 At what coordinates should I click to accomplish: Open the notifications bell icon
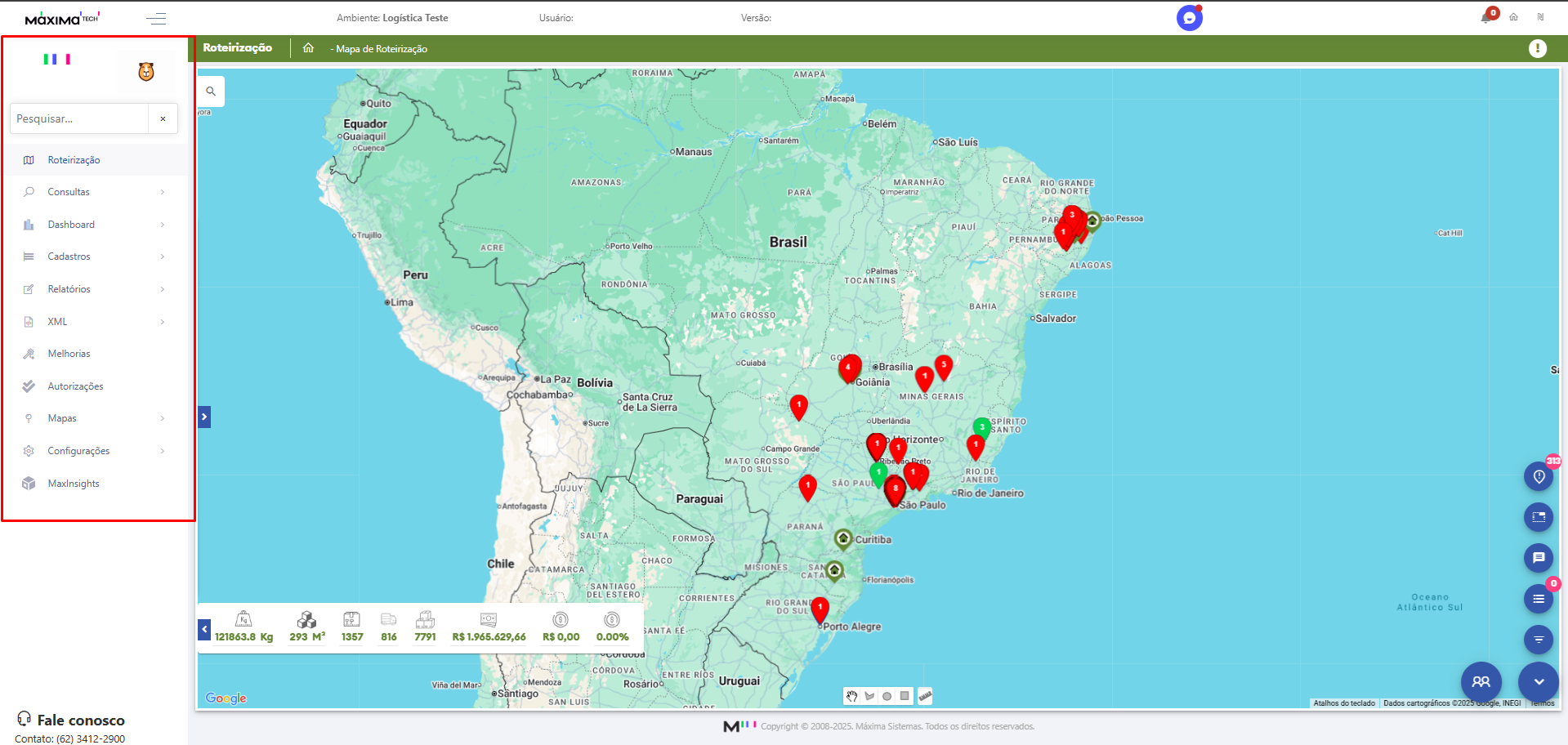[x=1486, y=17]
